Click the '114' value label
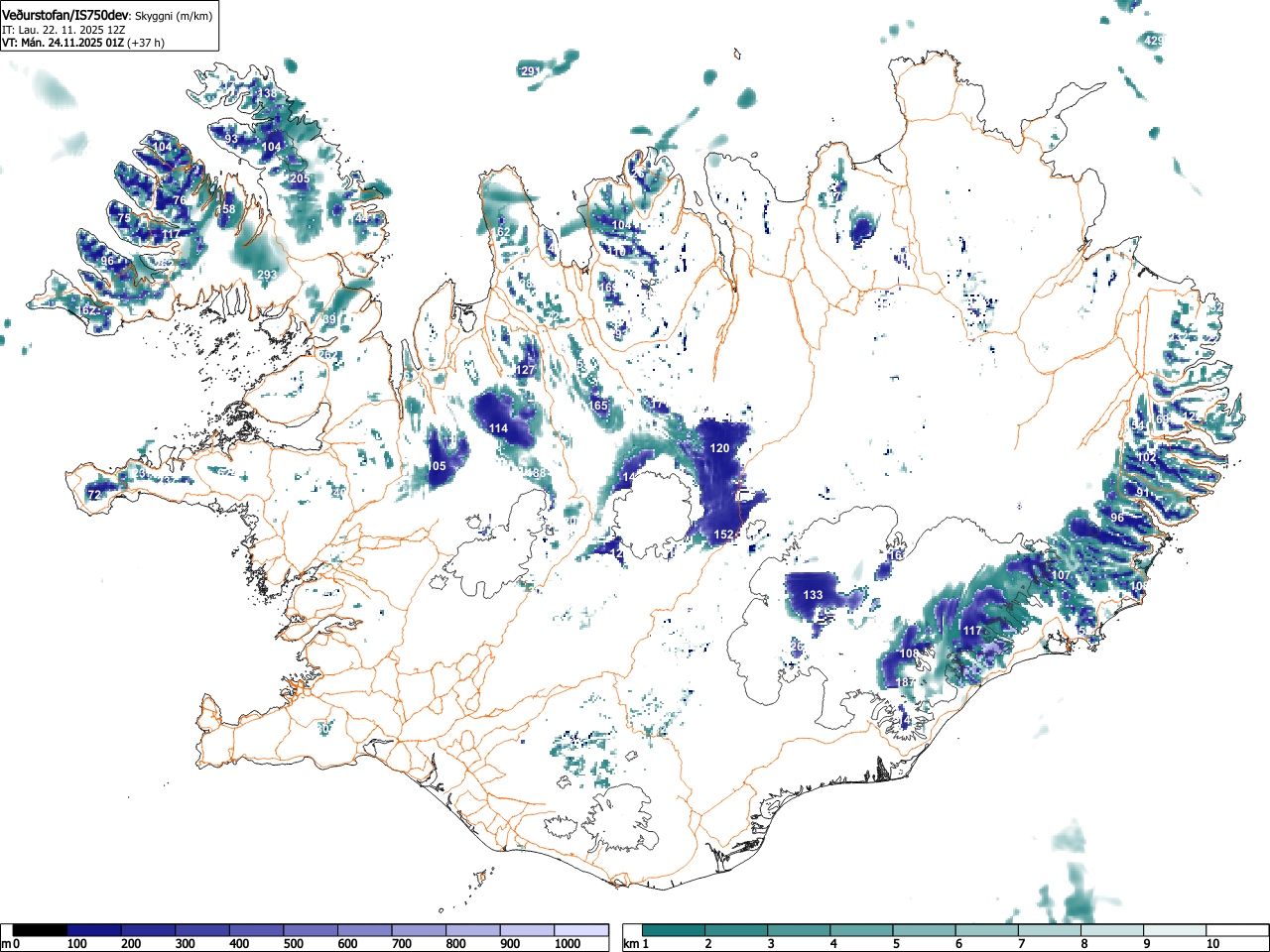Screen dimensions: 1270x952 pyautogui.click(x=498, y=428)
